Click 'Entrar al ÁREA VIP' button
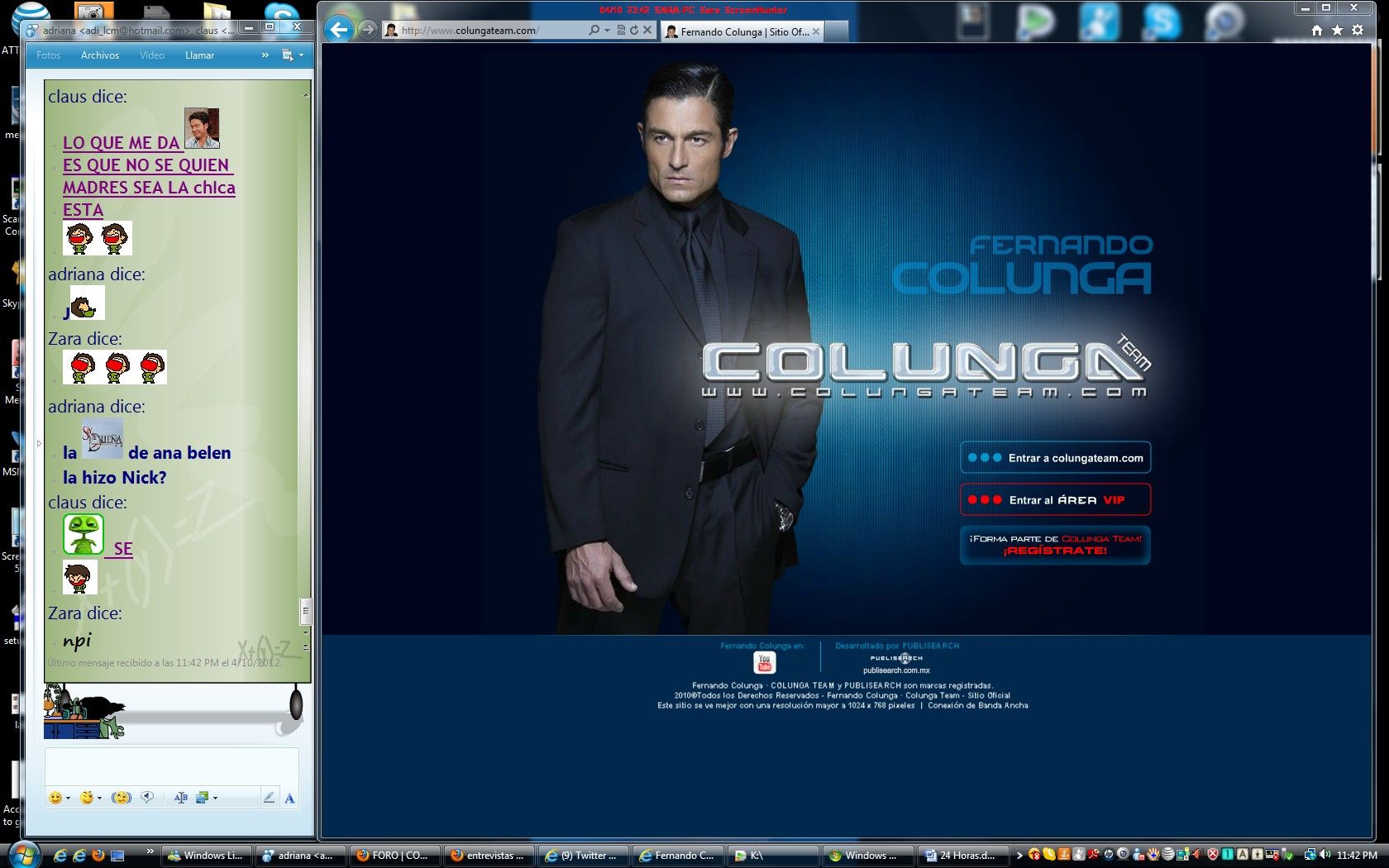The image size is (1389, 868). coord(1055,500)
